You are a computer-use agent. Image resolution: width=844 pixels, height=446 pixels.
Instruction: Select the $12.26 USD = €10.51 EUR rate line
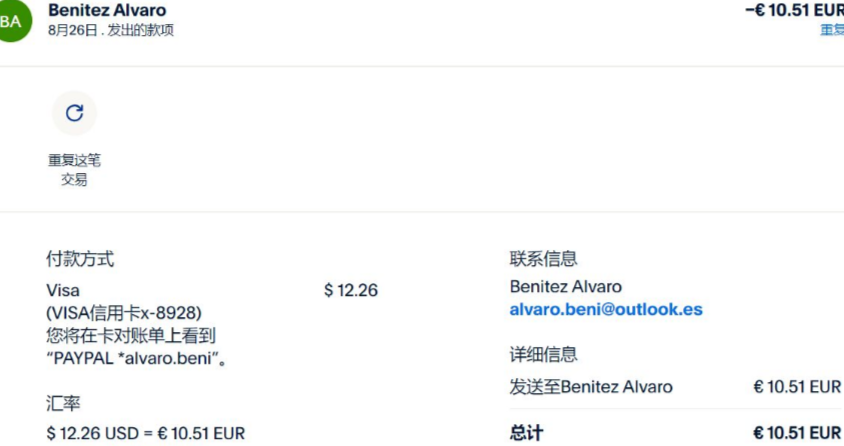(x=146, y=433)
